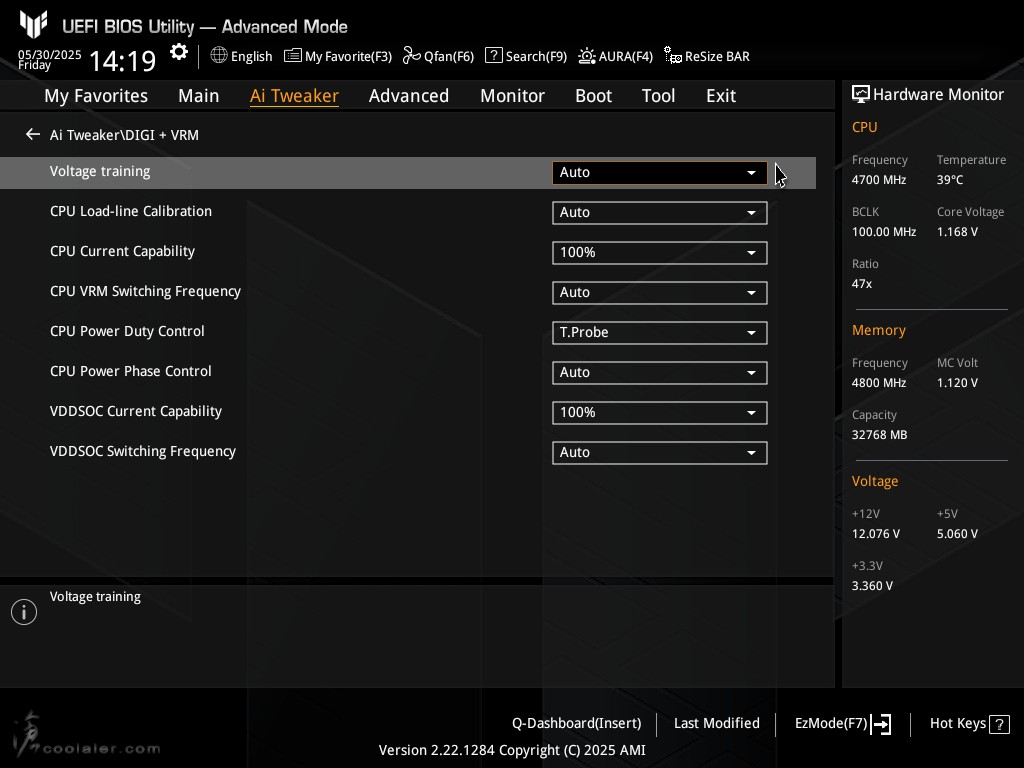
Task: Open CPU Power Duty Control dropdown
Action: tap(660, 332)
